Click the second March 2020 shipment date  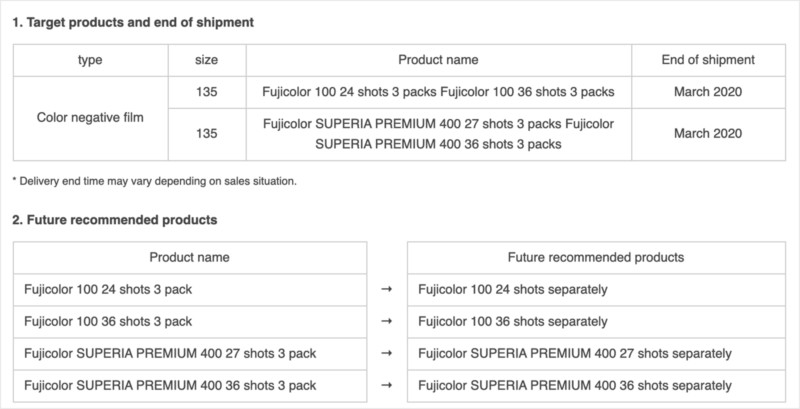pos(708,134)
